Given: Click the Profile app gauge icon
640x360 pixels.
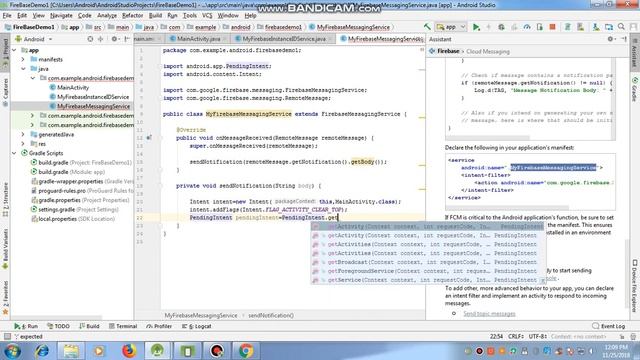Looking at the screenshot, I should (527, 27).
